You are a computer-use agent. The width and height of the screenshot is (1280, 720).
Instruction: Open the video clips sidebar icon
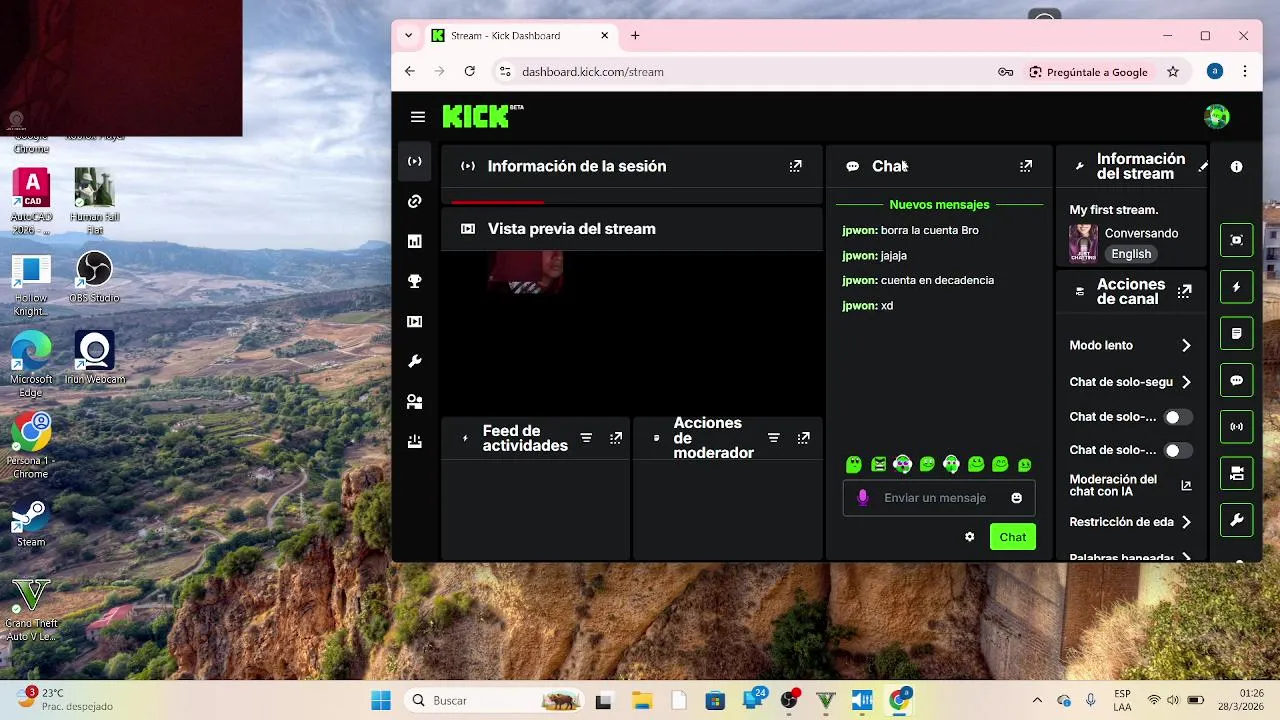pos(415,321)
